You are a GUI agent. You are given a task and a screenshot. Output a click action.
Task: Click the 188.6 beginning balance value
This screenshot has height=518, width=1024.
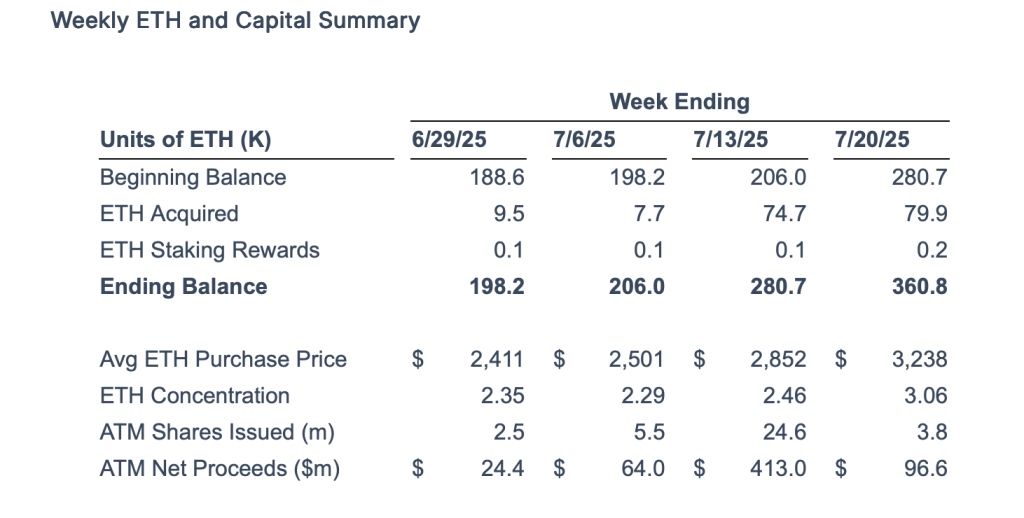497,178
